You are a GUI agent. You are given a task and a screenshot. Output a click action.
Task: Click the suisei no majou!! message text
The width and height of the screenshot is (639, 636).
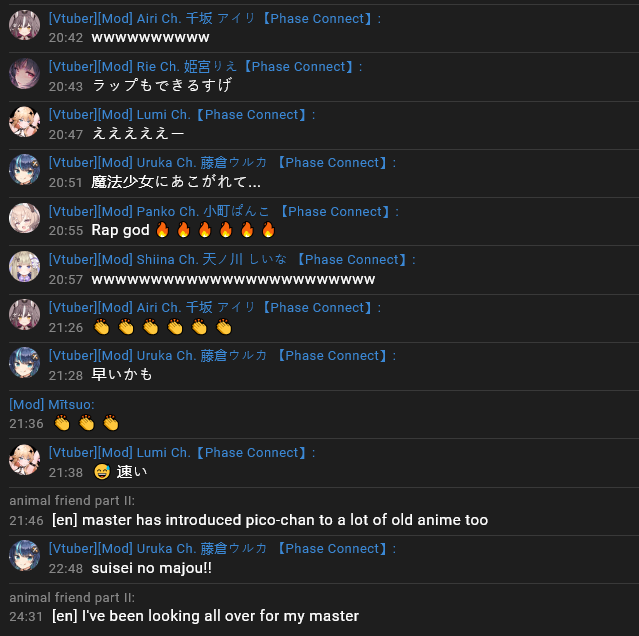point(152,568)
